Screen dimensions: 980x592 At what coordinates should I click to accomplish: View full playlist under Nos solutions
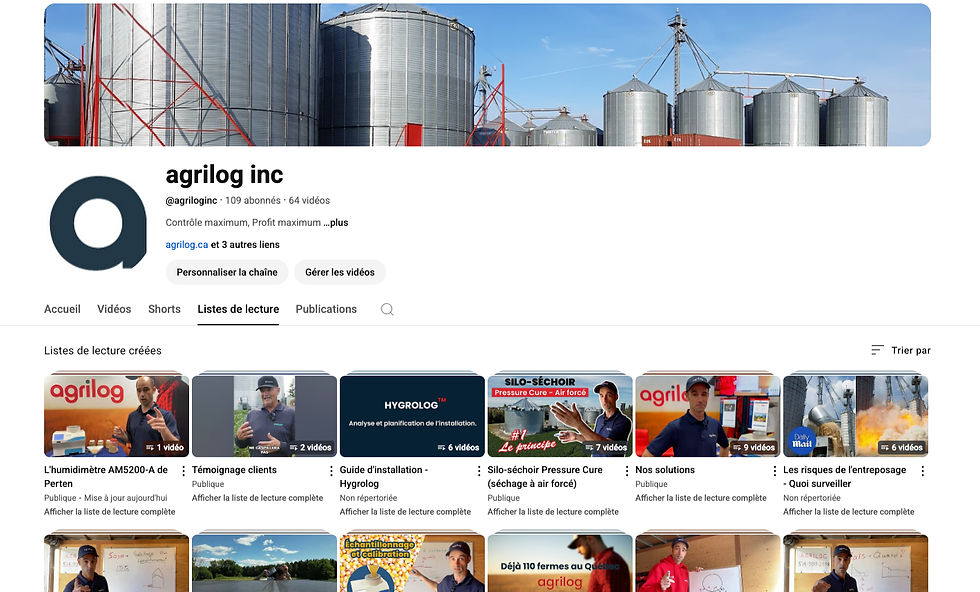click(701, 498)
